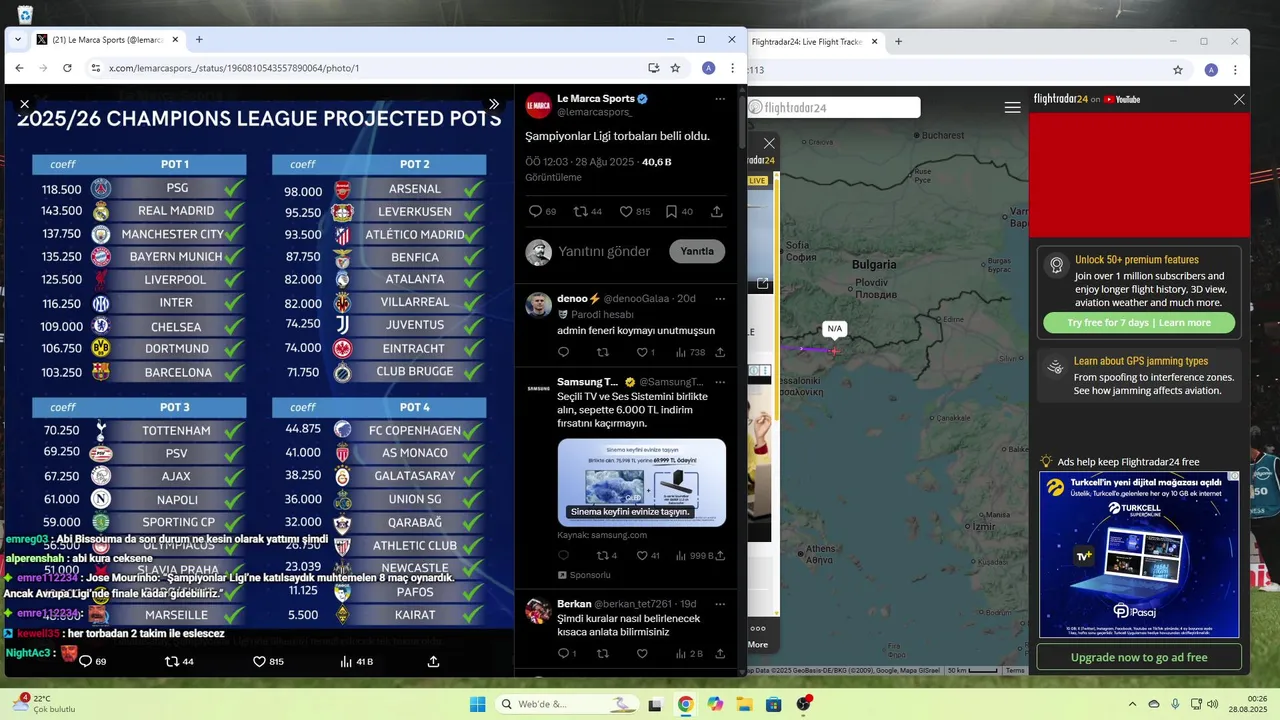Bookmark the Flightradar24 page with the star
Viewport: 1280px width, 720px height.
(1178, 70)
